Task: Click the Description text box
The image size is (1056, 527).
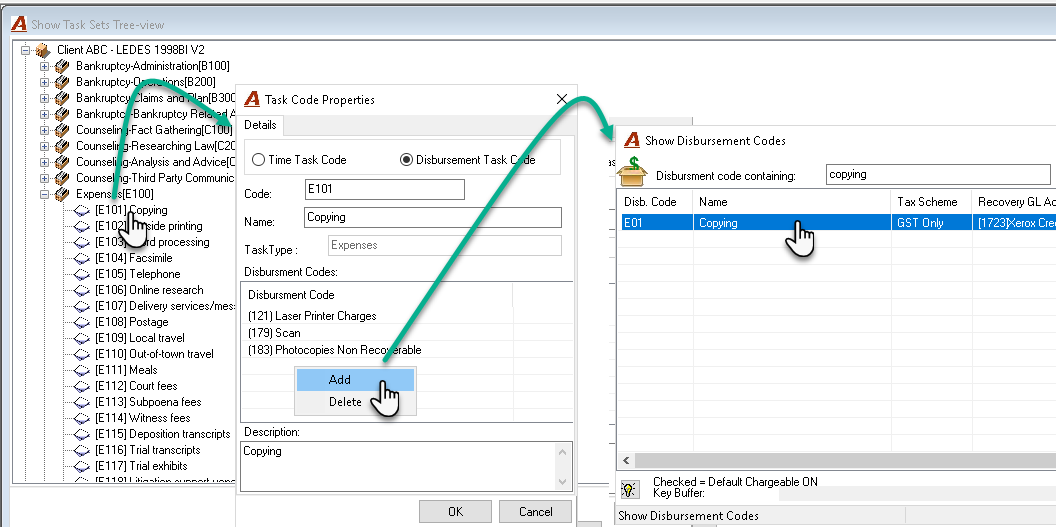Action: coord(398,466)
